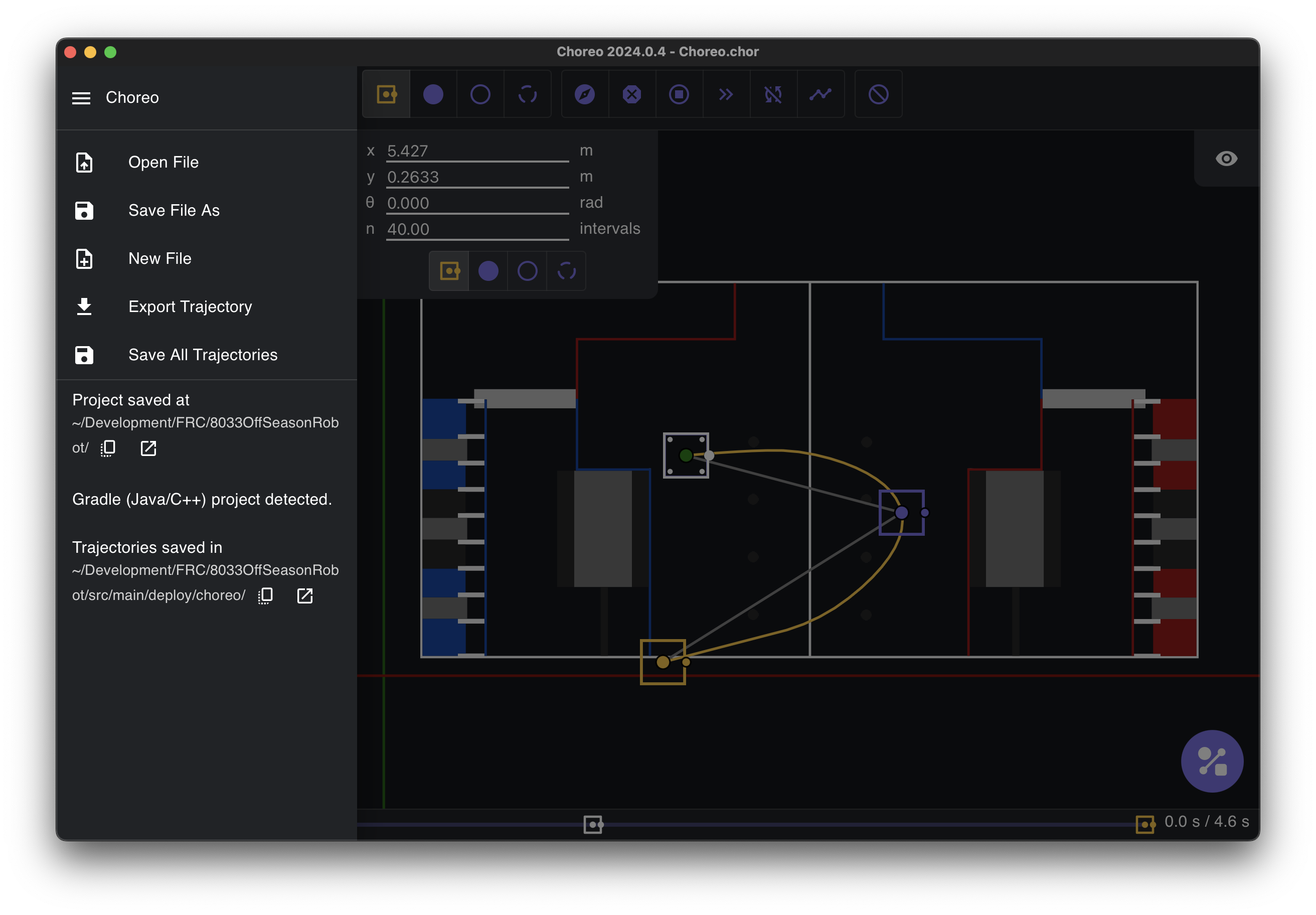Toggle the view options eye icon
Image resolution: width=1316 pixels, height=915 pixels.
1226,158
